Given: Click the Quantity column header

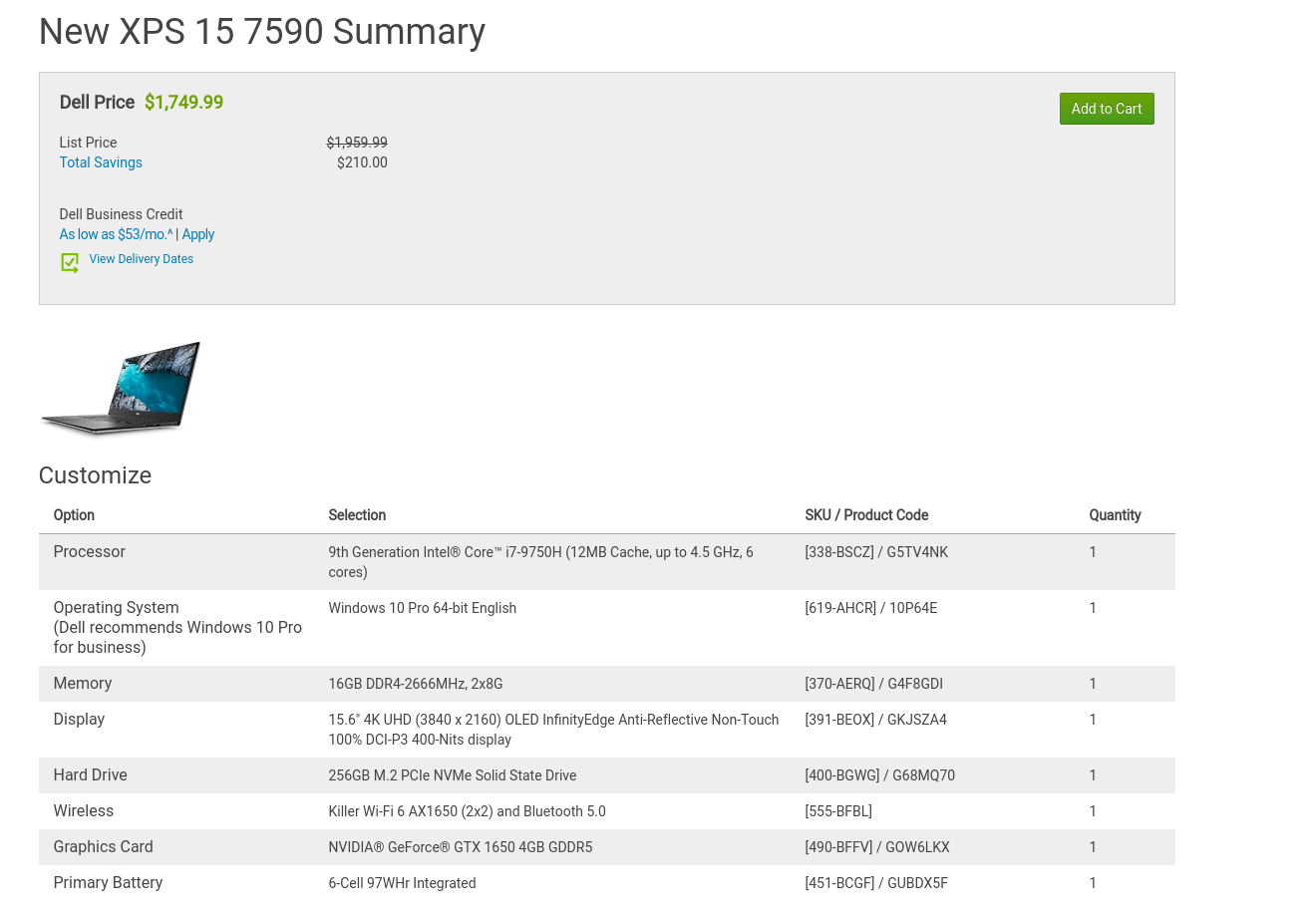Looking at the screenshot, I should [1115, 515].
